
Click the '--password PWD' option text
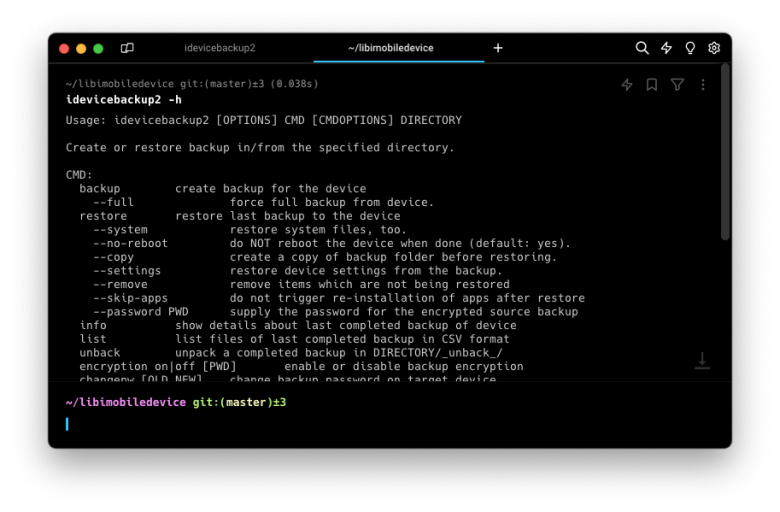[x=141, y=311]
